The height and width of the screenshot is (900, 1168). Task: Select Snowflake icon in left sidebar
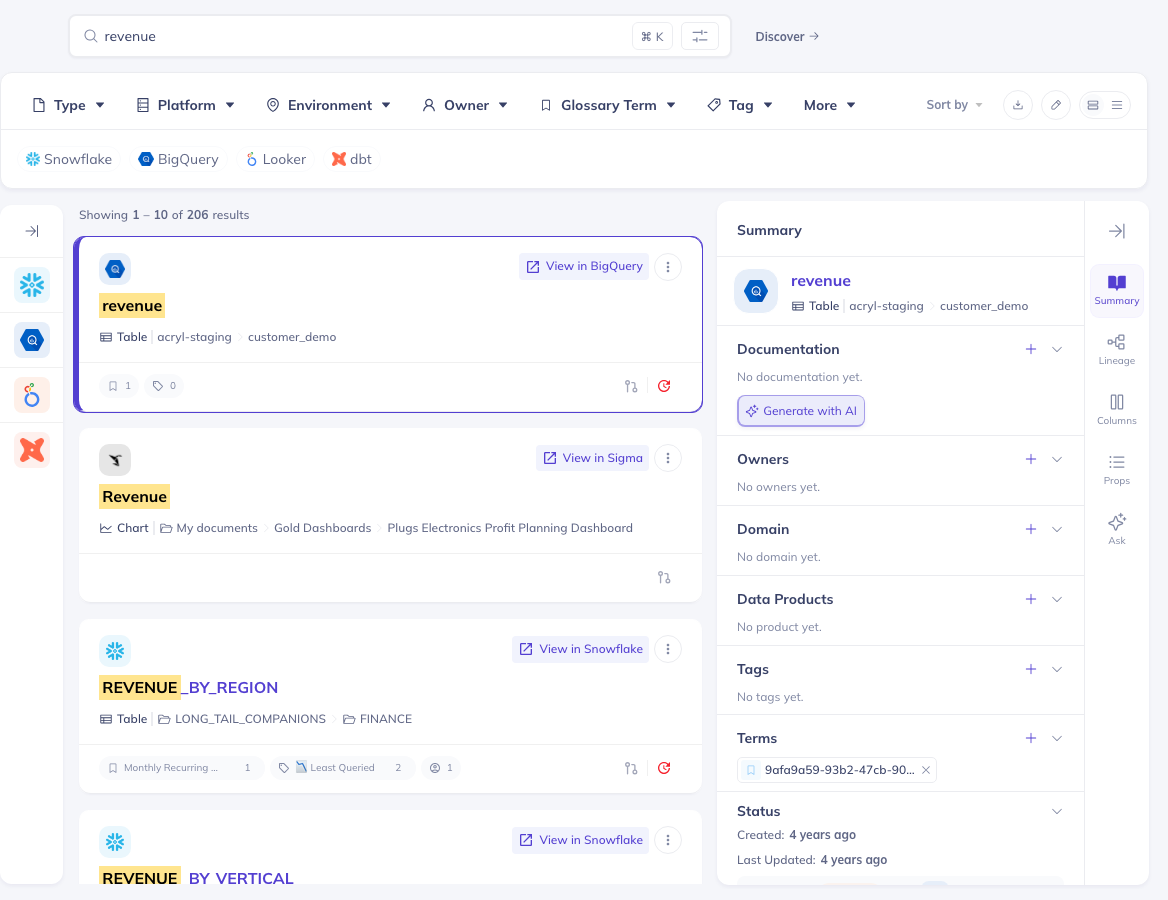[x=32, y=285]
